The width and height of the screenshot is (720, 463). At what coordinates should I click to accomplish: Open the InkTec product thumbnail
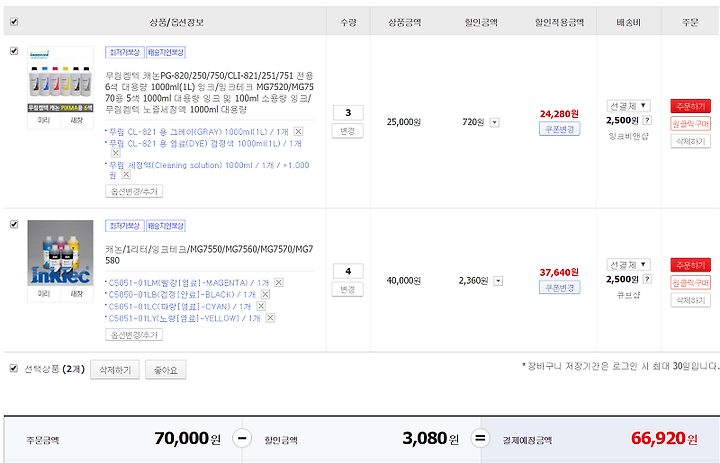tap(61, 253)
